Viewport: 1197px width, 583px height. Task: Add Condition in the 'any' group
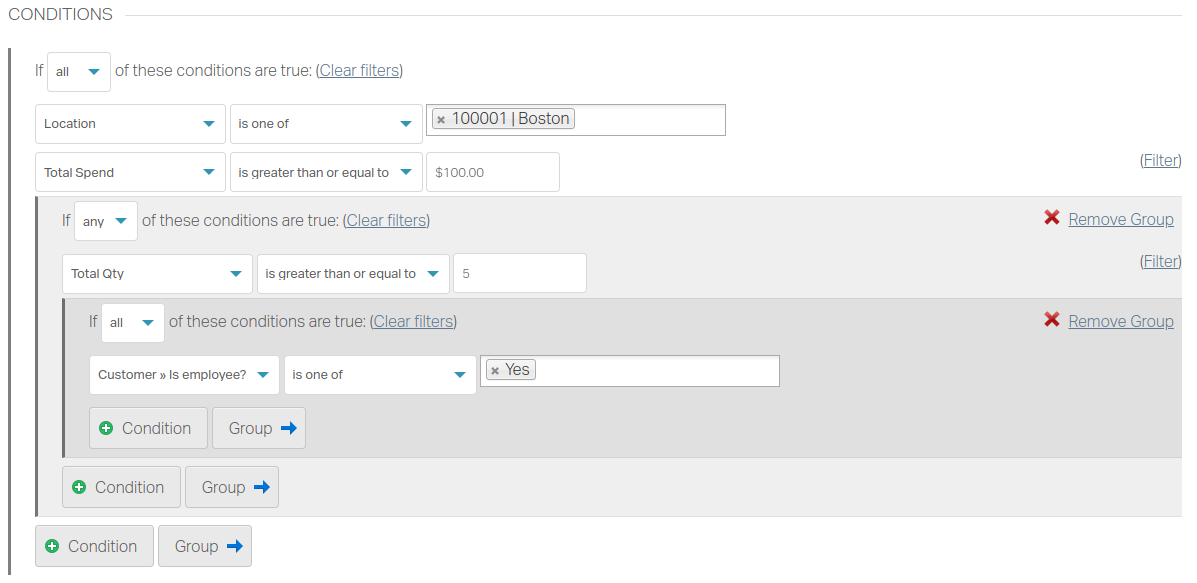pos(121,487)
